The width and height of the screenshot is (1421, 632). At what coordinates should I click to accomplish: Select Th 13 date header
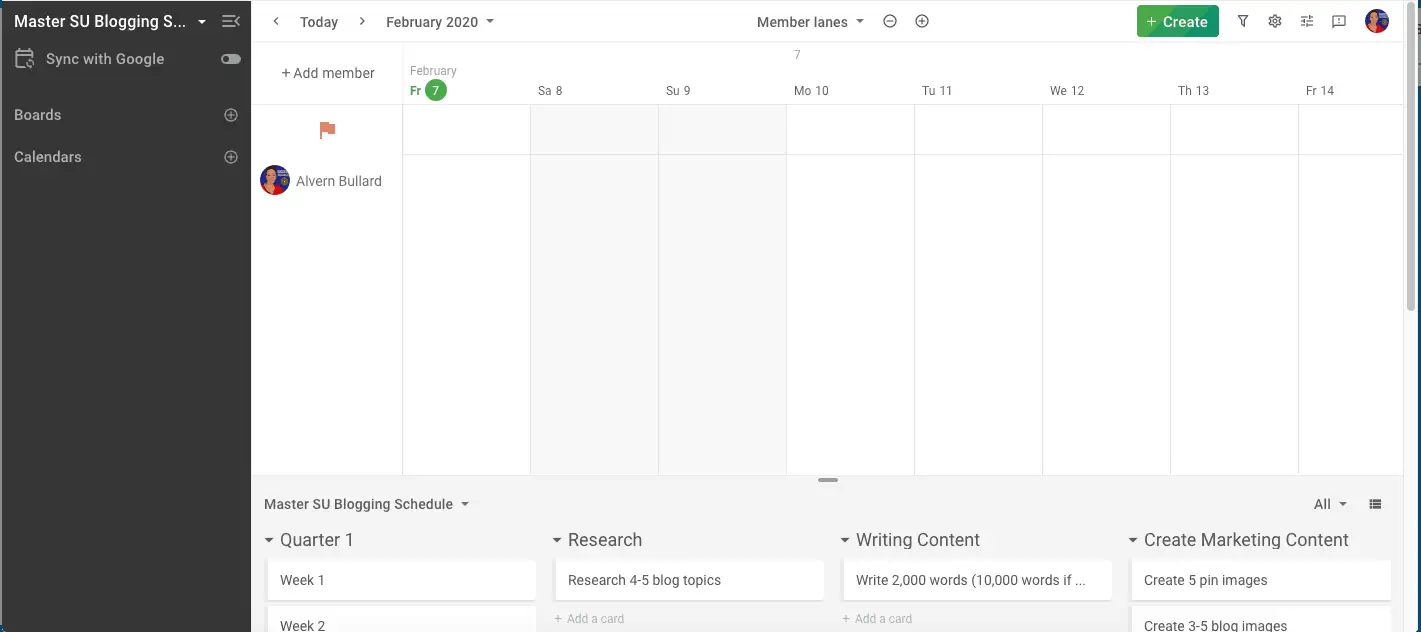[x=1193, y=91]
